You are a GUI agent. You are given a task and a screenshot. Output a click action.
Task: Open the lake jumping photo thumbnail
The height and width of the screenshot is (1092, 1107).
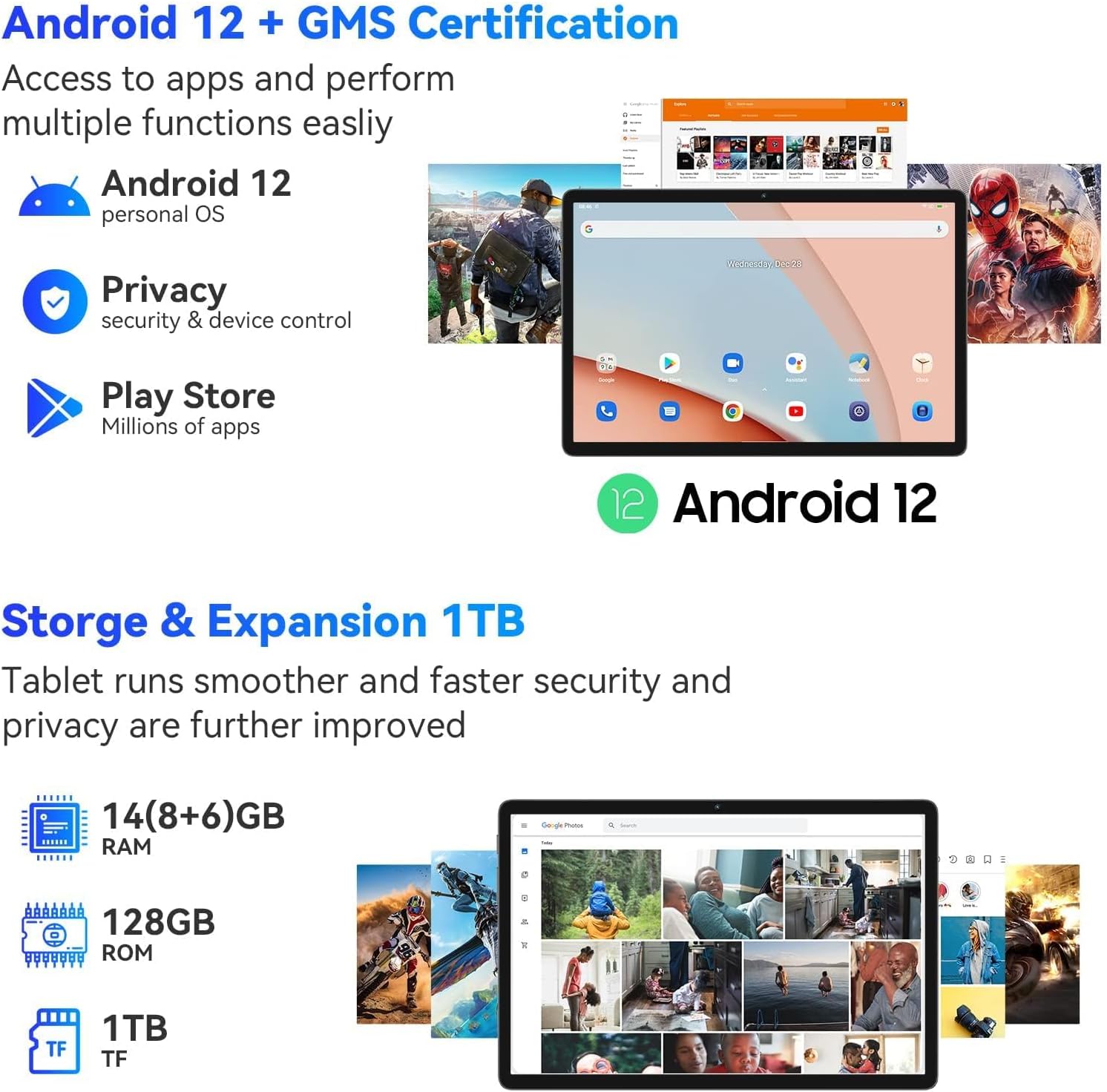pos(796,986)
